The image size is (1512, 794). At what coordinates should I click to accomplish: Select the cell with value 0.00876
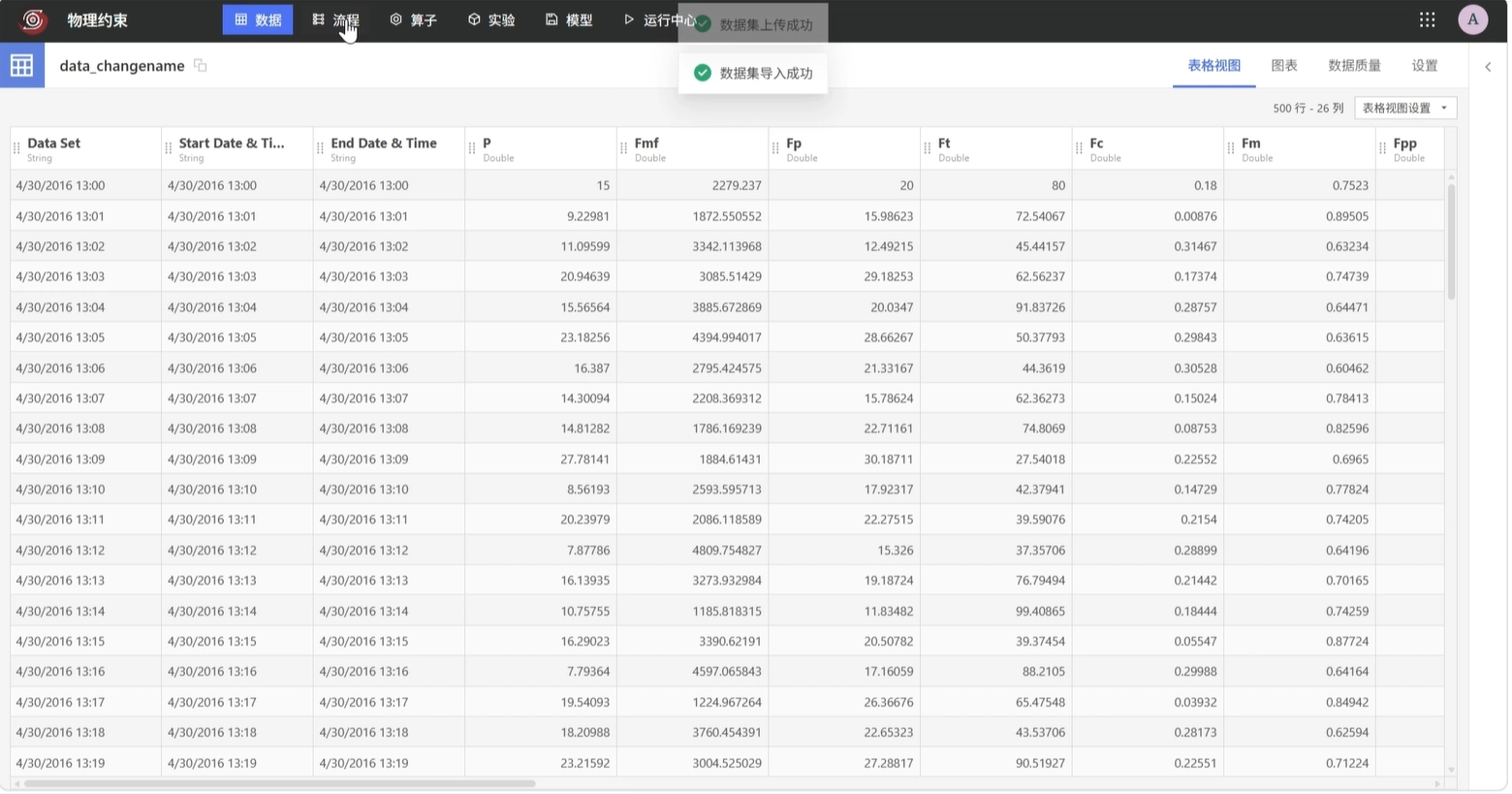click(x=1148, y=216)
